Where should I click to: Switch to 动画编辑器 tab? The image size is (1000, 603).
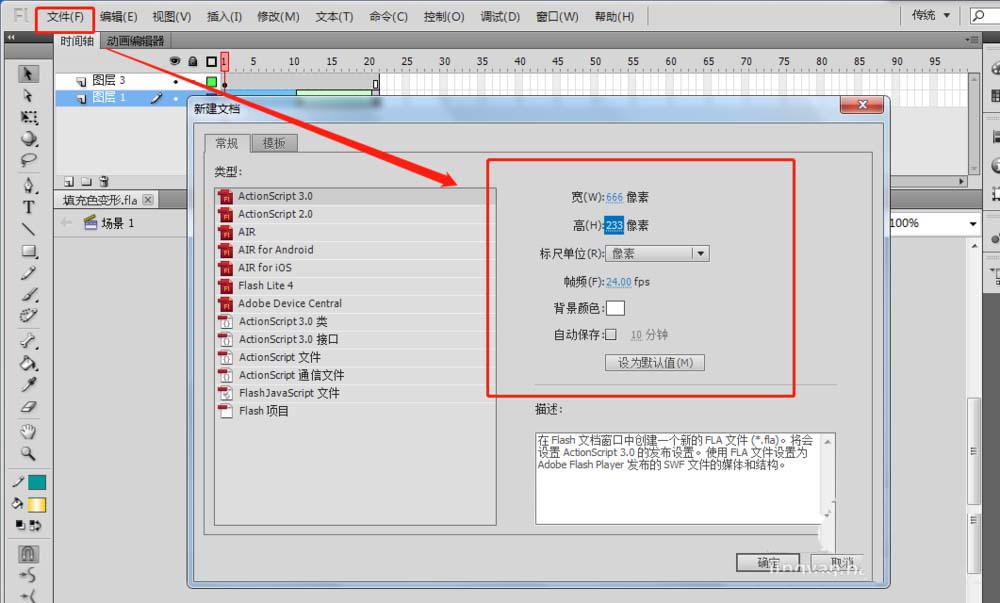coord(135,41)
